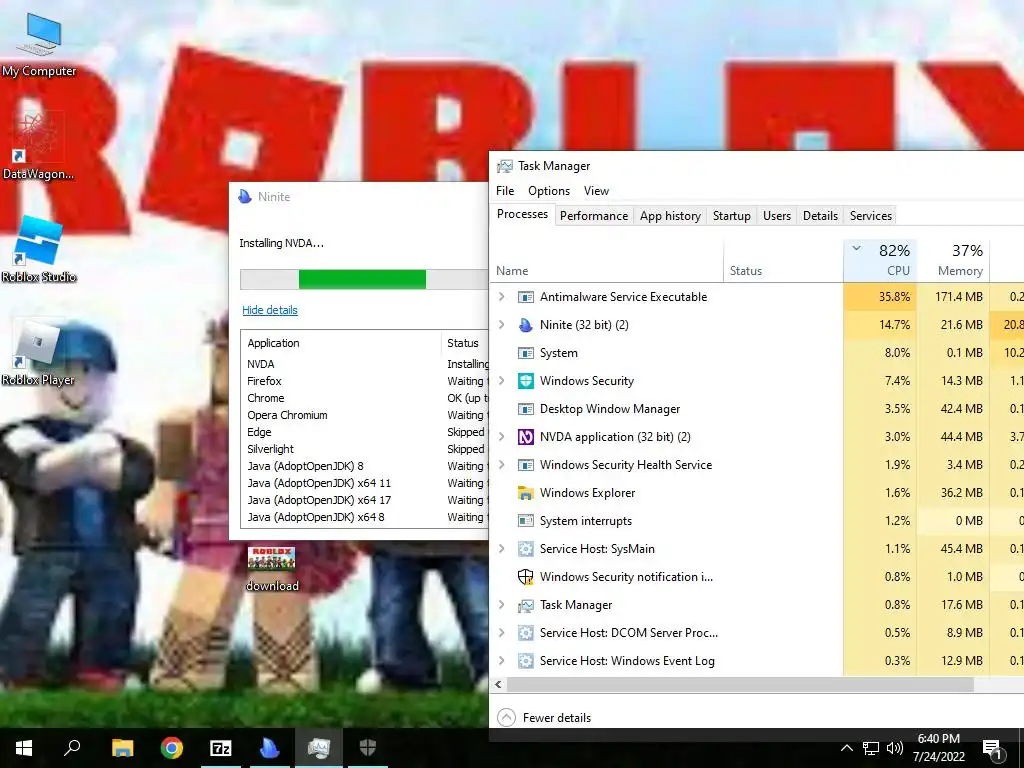Click Antimalware Service Executable process icon
The image size is (1024, 768).
pos(526,297)
